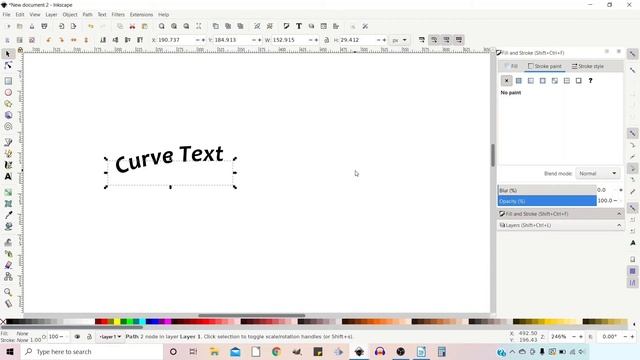Screen dimensions: 640x360
Task: Open the Extensions menu
Action: (141, 14)
